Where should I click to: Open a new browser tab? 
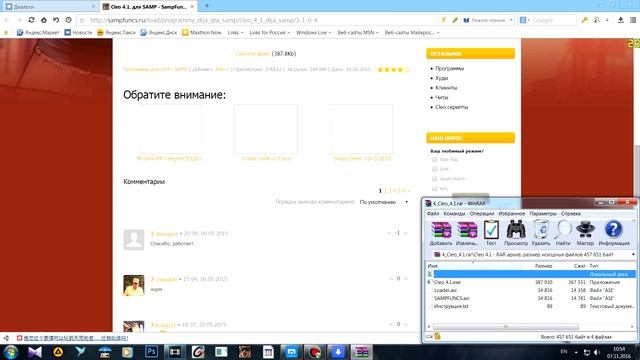click(x=207, y=6)
